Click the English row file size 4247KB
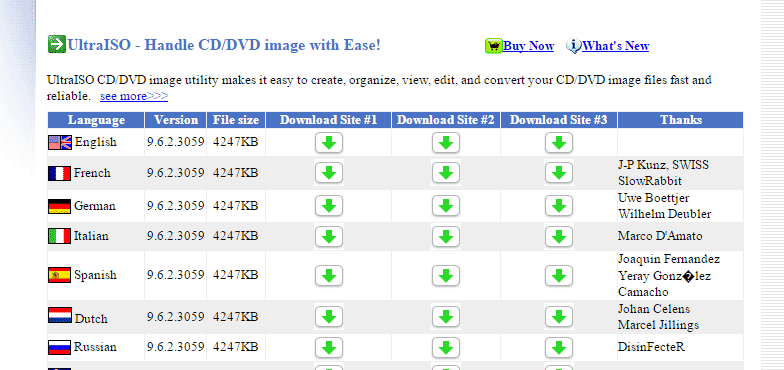This screenshot has height=370, width=784. tap(236, 142)
